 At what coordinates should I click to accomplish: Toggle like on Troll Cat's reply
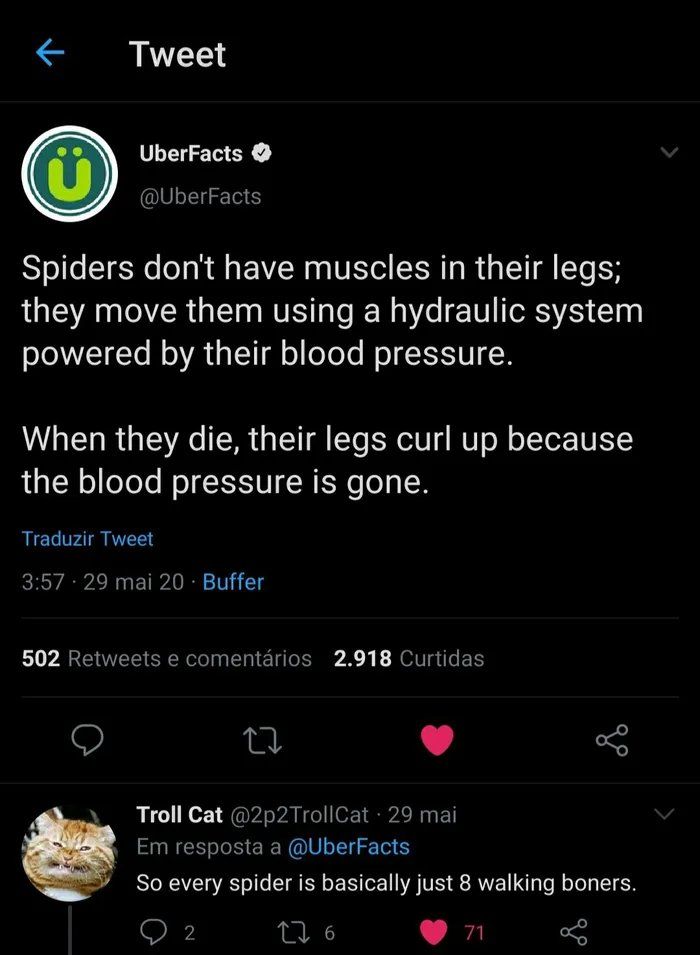(433, 933)
